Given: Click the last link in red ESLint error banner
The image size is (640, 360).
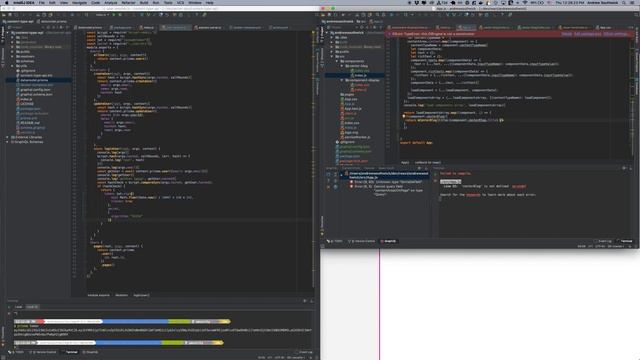Looking at the screenshot, I should (x=616, y=34).
